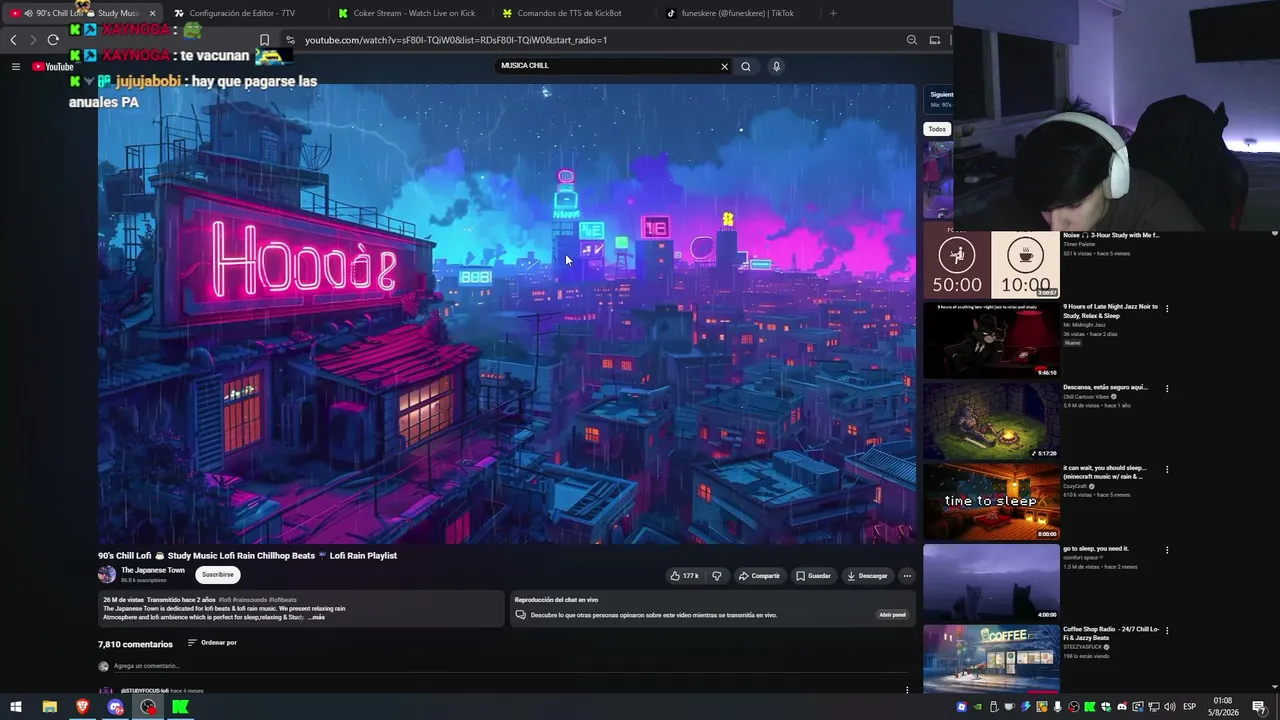1280x720 pixels.
Task: Click the 90's Chill Lofi video title
Action: coord(247,555)
